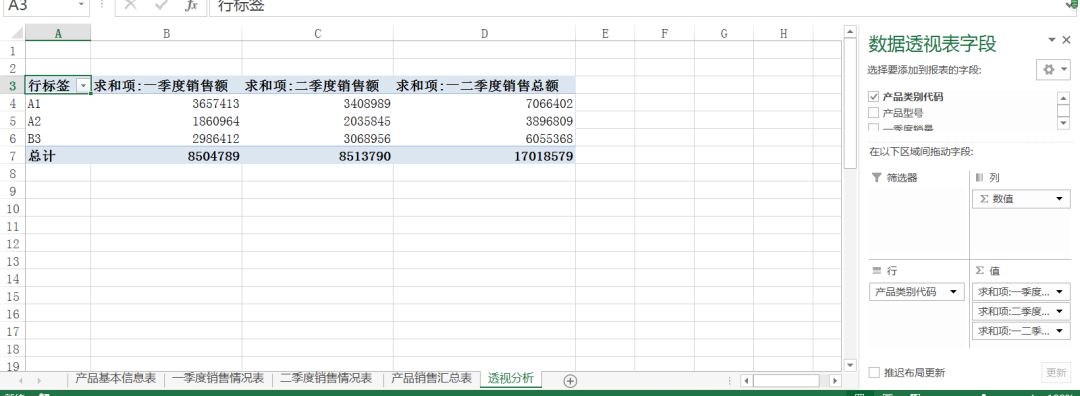The image size is (1080, 396).
Task: Open the pivot field pane gear tools
Action: (x=1053, y=70)
